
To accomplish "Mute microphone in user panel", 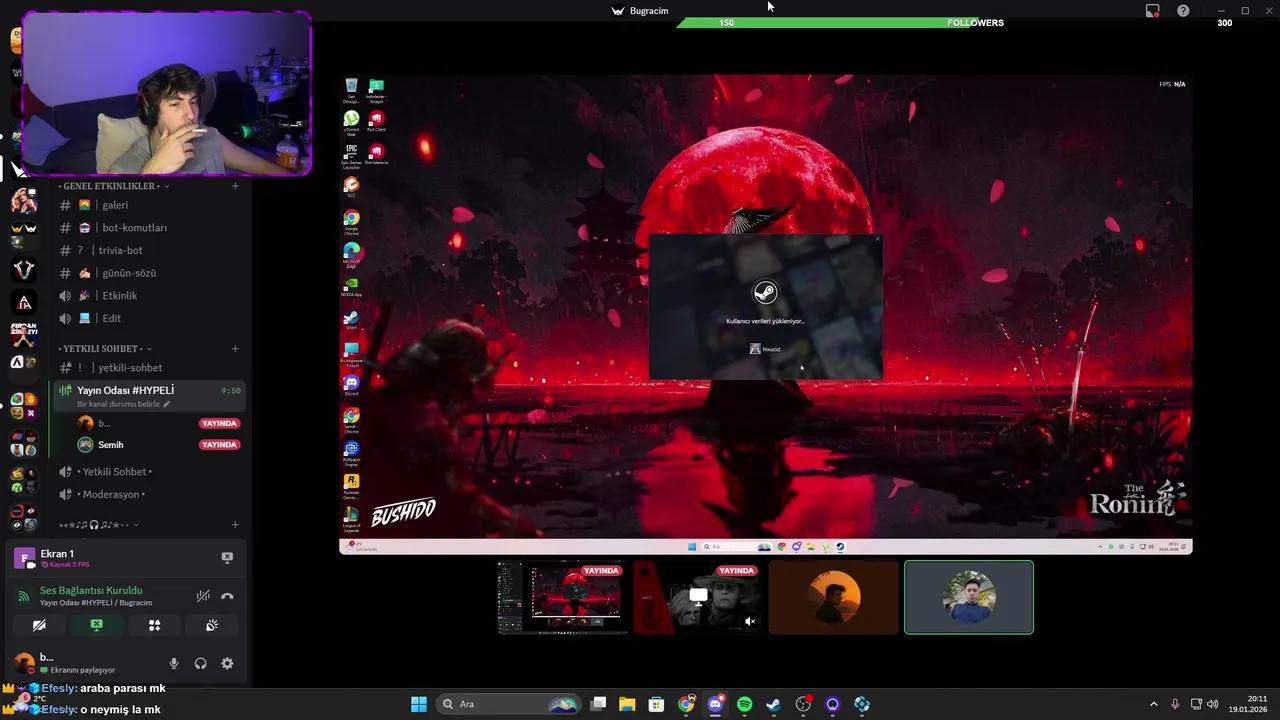I will tap(174, 663).
